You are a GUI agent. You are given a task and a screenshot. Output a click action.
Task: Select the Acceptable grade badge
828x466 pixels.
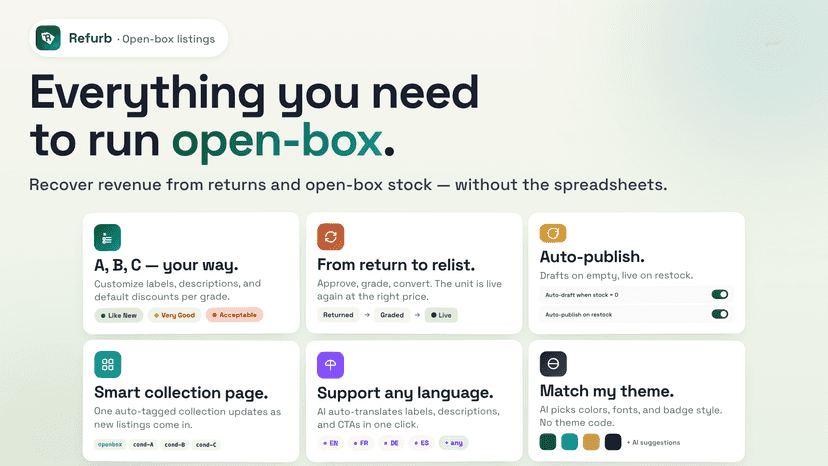(234, 315)
